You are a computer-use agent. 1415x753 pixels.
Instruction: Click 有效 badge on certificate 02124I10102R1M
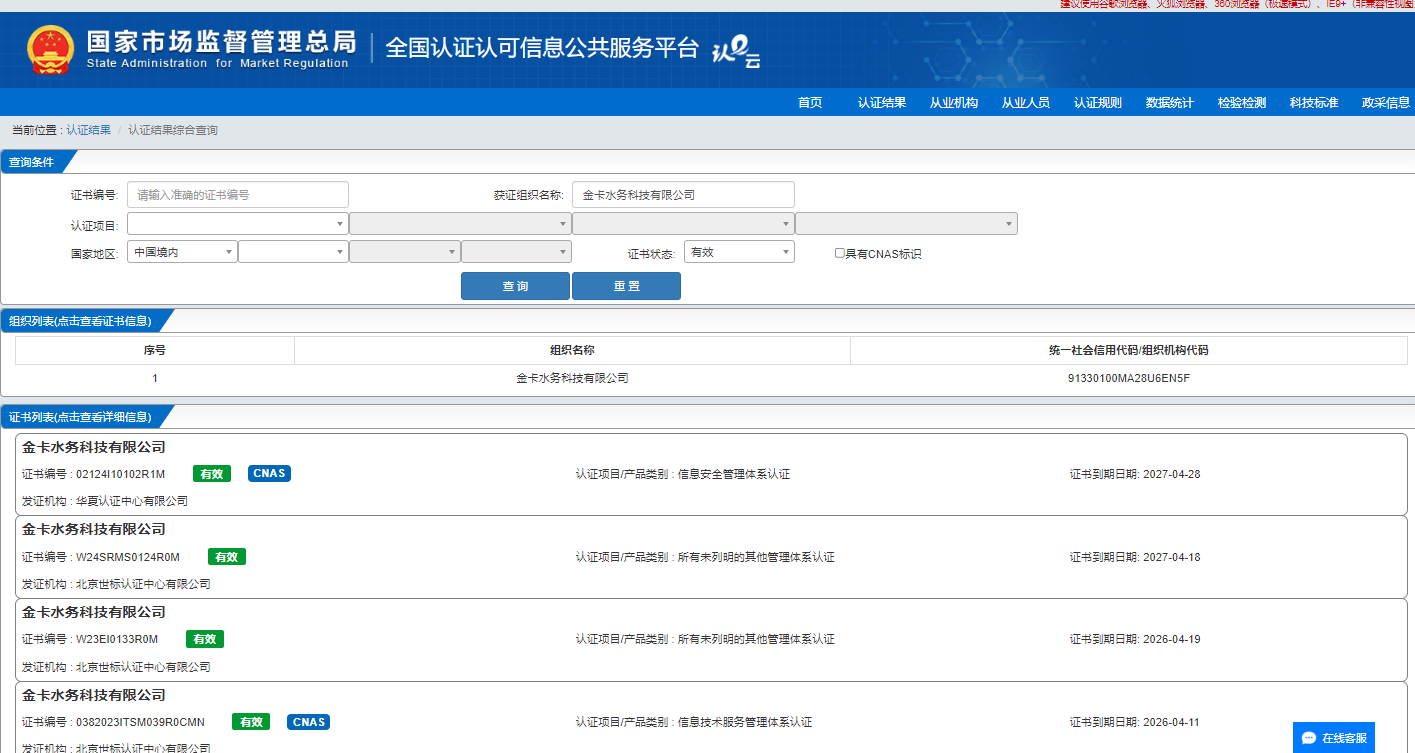[211, 474]
